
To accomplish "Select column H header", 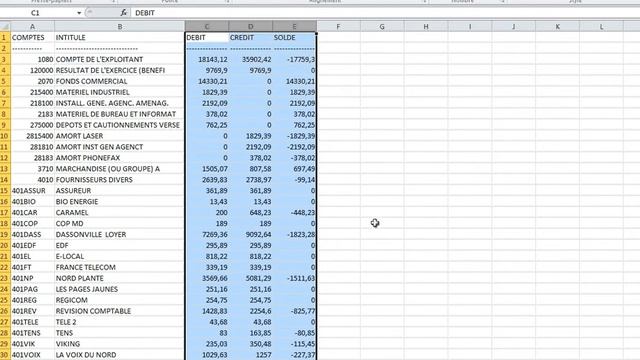I will 426,27.
